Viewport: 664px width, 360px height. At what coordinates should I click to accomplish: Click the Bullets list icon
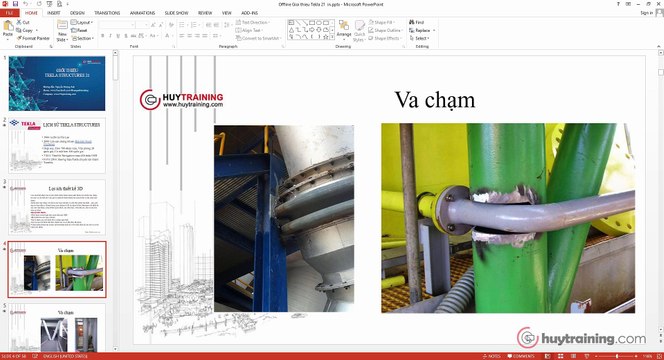click(x=182, y=25)
